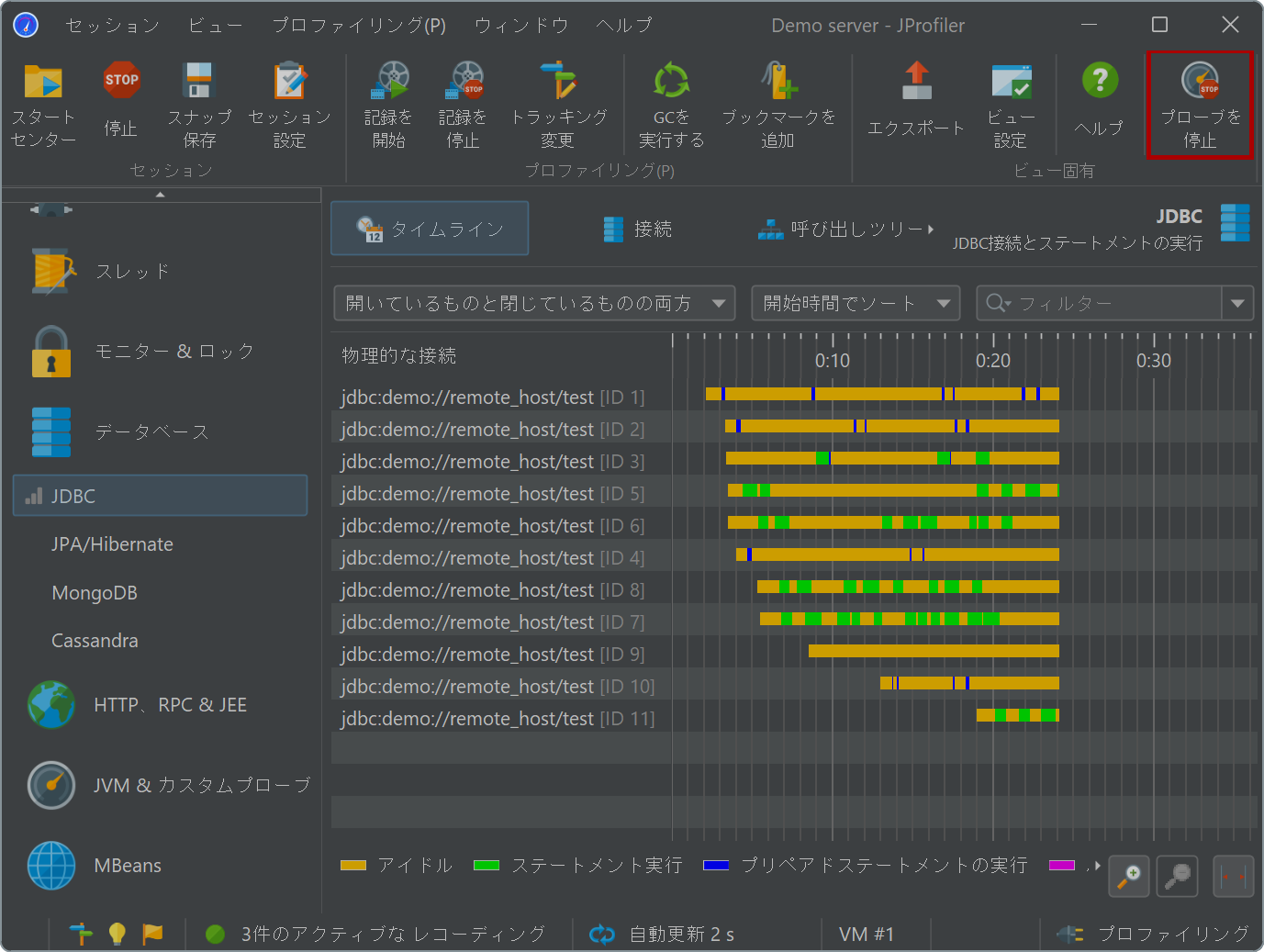Switch to the 接続 tab

[x=638, y=230]
